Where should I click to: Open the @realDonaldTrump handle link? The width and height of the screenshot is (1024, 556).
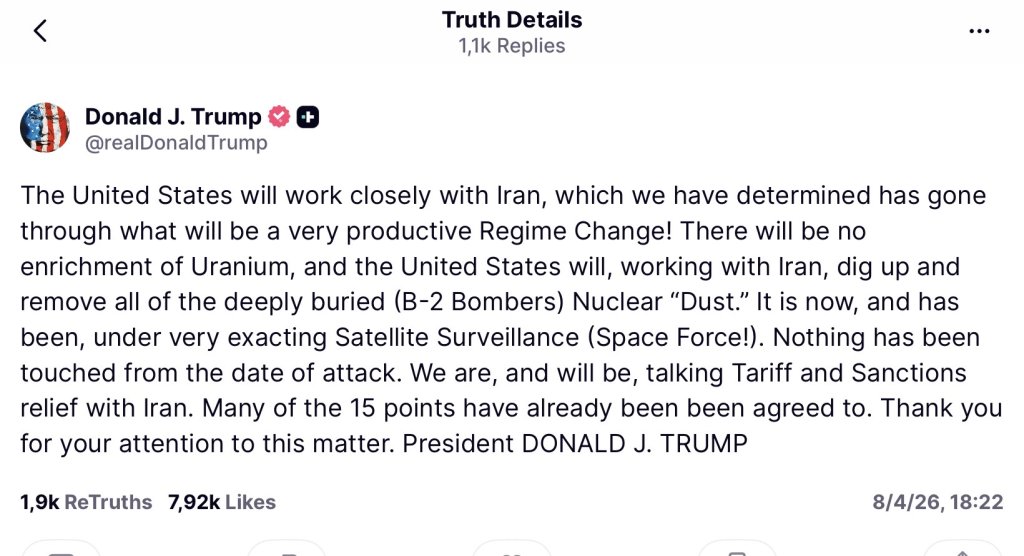(176, 143)
